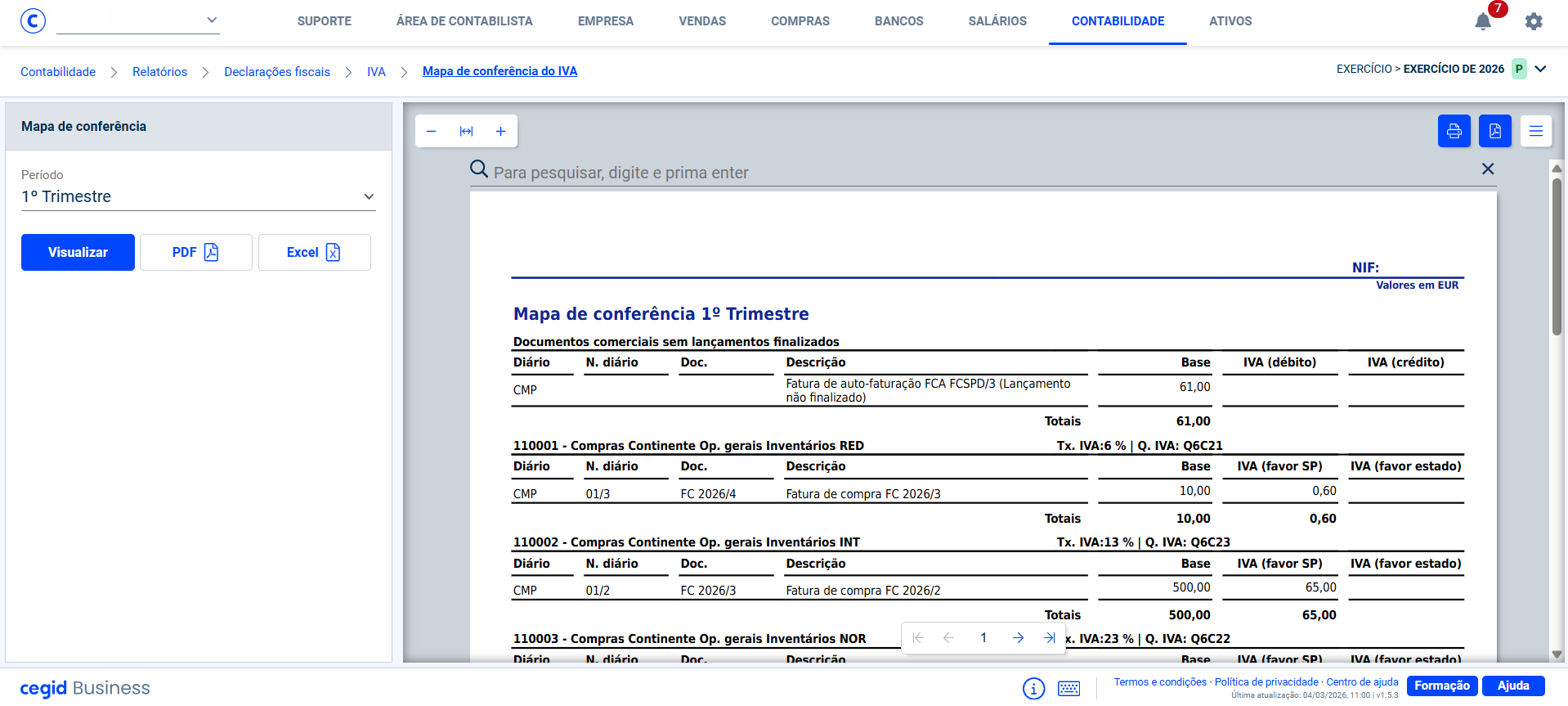Screen dimensions: 1568x706
Task: Open Centro de ajuda link
Action: tap(1362, 682)
